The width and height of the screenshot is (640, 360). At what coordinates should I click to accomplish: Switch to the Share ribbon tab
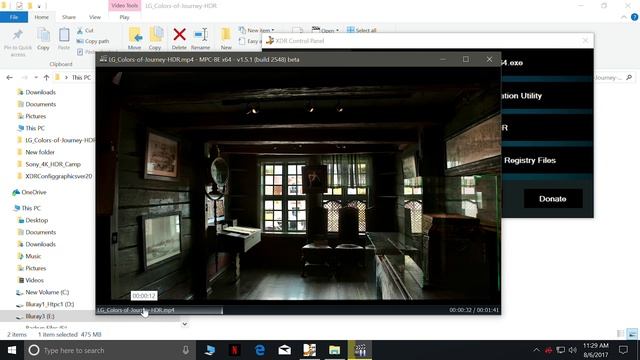pos(69,17)
